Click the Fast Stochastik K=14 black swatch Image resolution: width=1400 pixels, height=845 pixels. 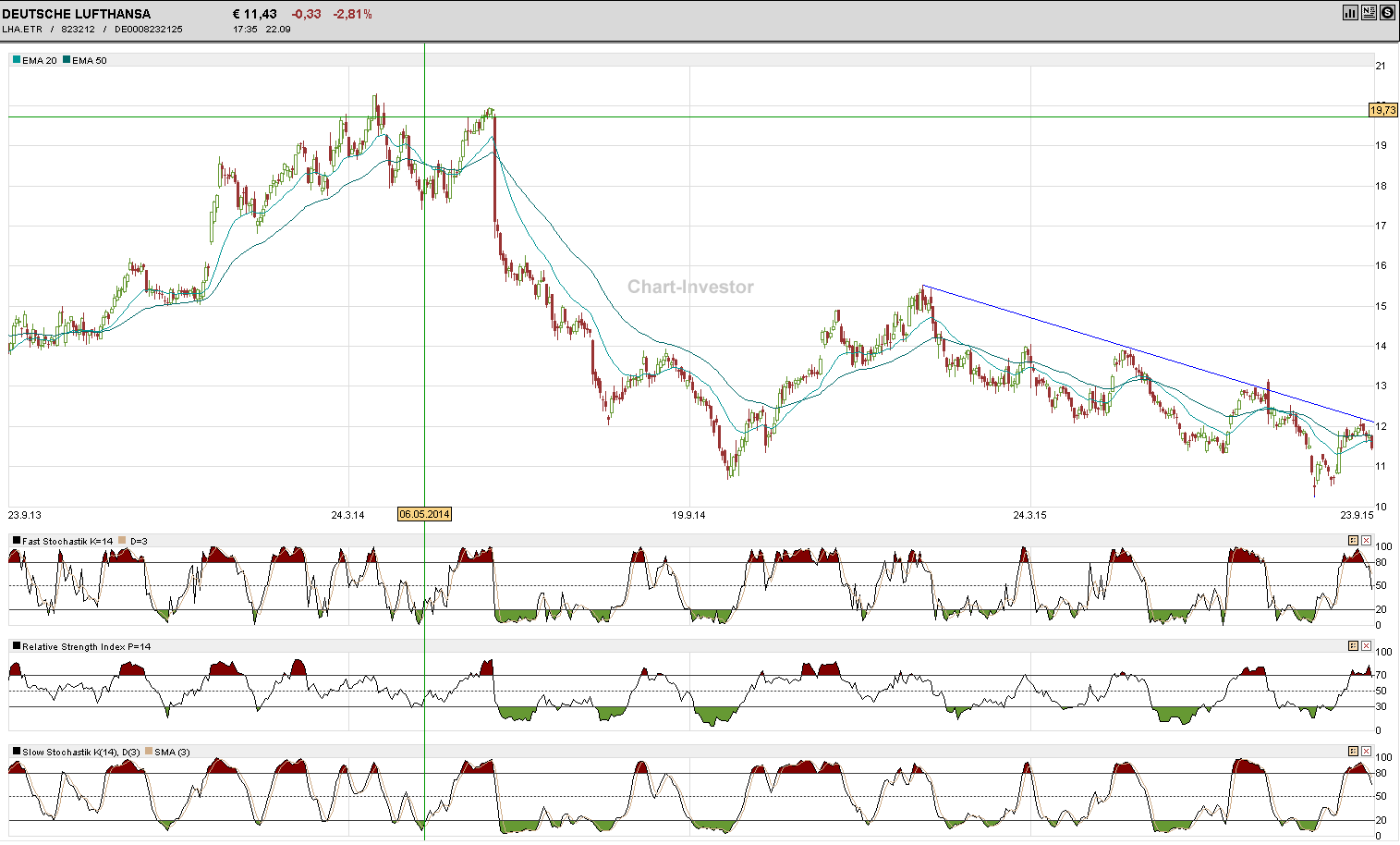coord(17,541)
